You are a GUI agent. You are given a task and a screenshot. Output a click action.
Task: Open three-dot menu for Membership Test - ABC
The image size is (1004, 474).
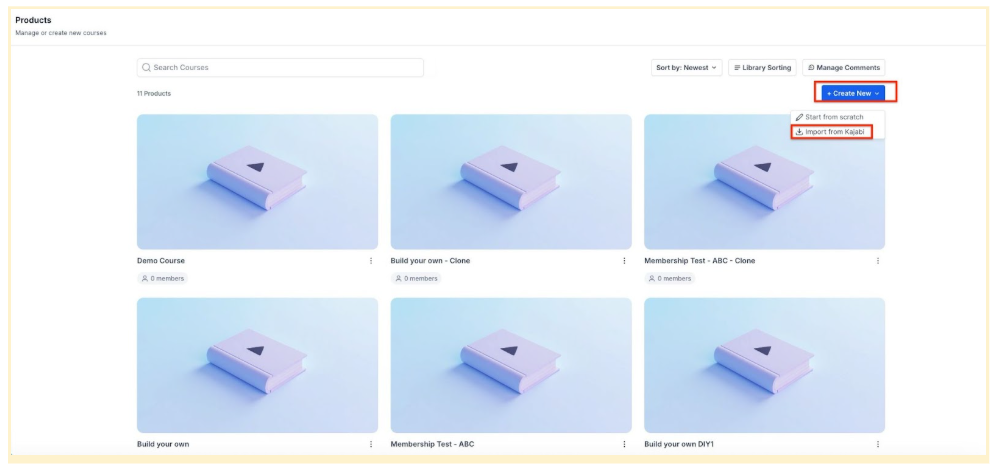(x=624, y=444)
